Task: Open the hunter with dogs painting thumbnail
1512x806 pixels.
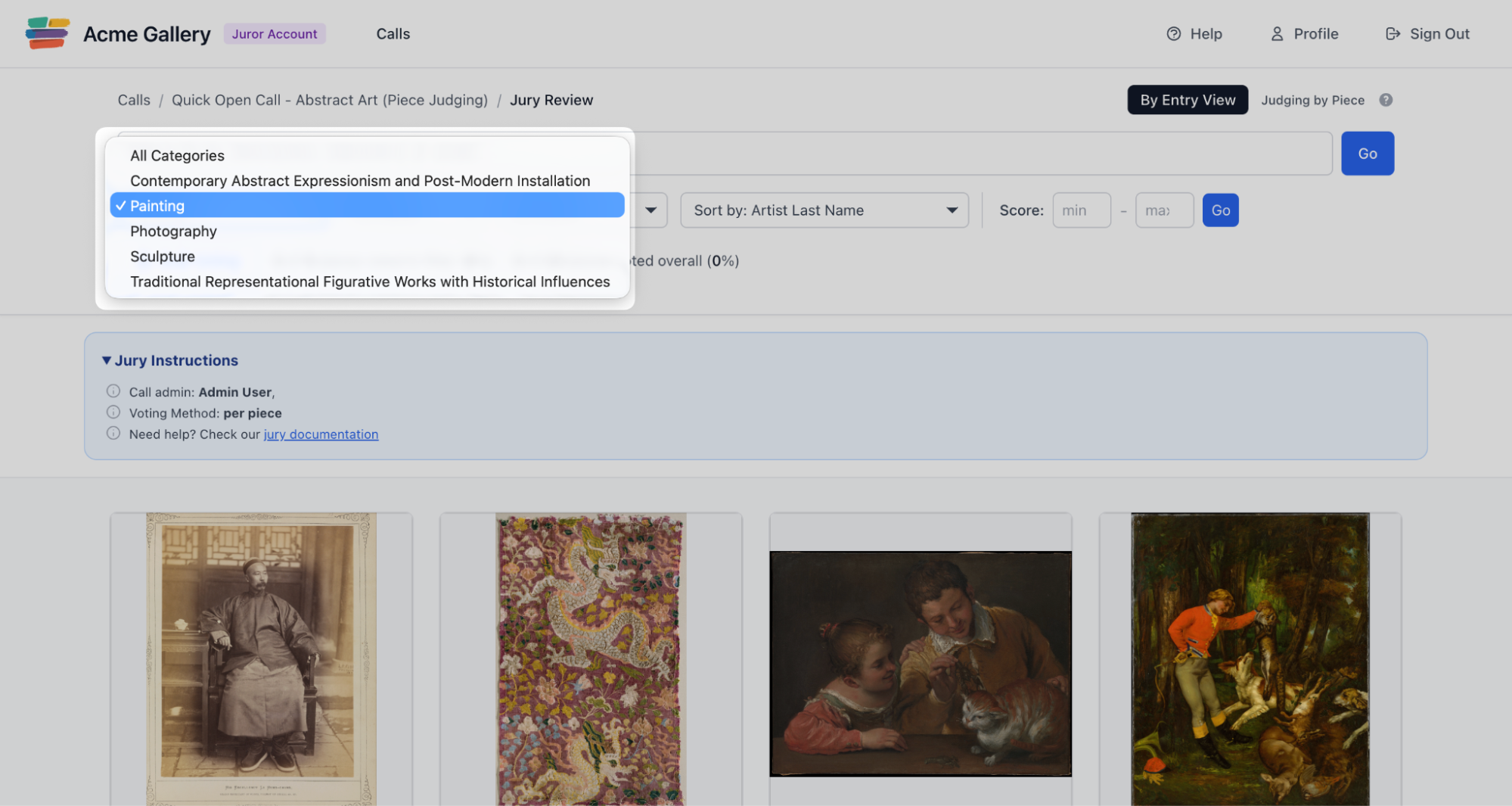Action: 1250,658
